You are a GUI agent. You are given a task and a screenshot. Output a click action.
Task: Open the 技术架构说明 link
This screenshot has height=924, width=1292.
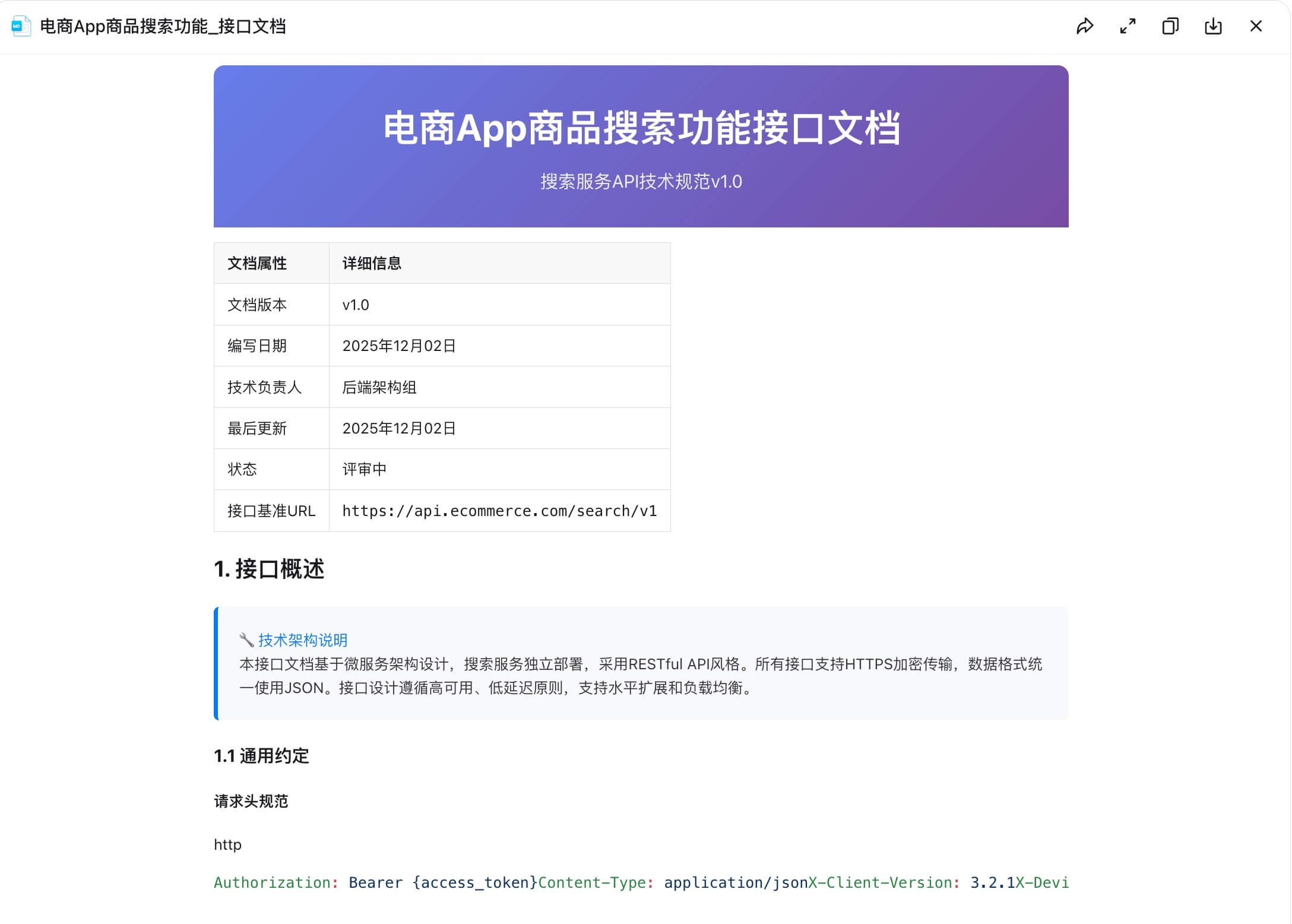coord(303,640)
